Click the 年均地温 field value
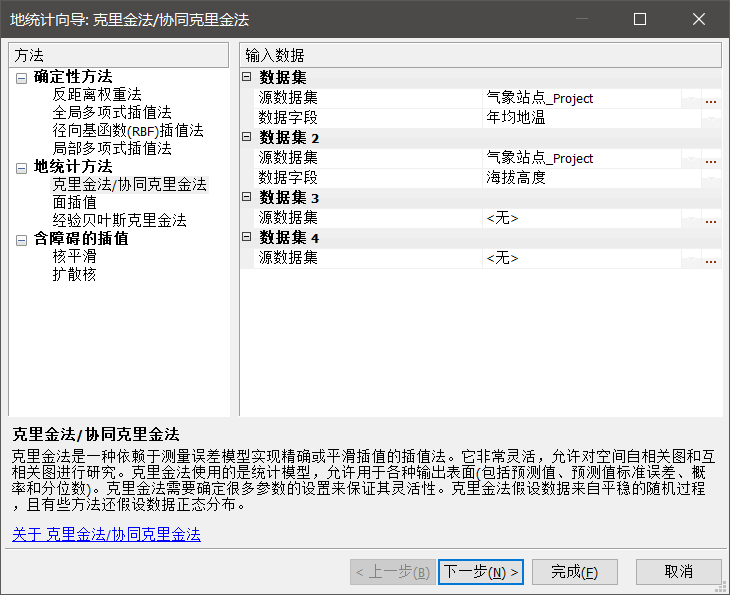The image size is (730, 595). 592,118
